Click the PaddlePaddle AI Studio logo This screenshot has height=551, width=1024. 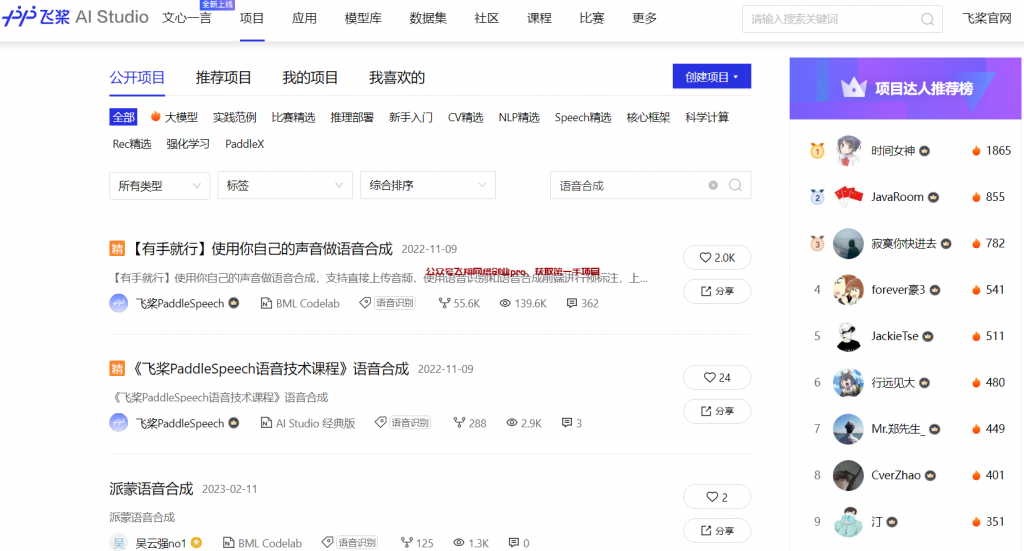coord(75,18)
